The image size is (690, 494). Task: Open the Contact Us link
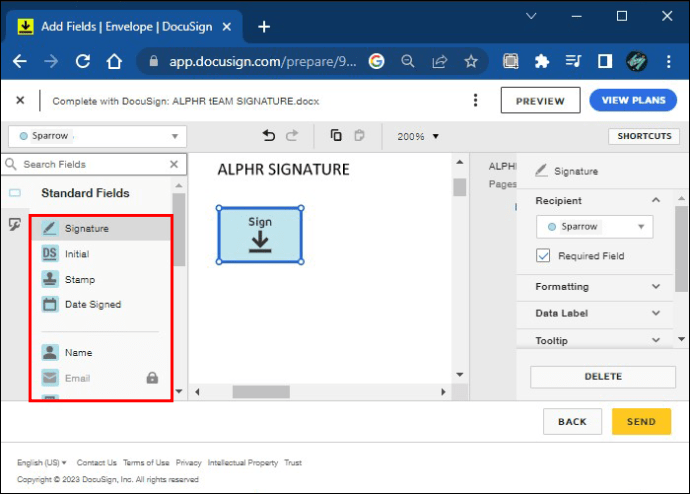pos(96,462)
